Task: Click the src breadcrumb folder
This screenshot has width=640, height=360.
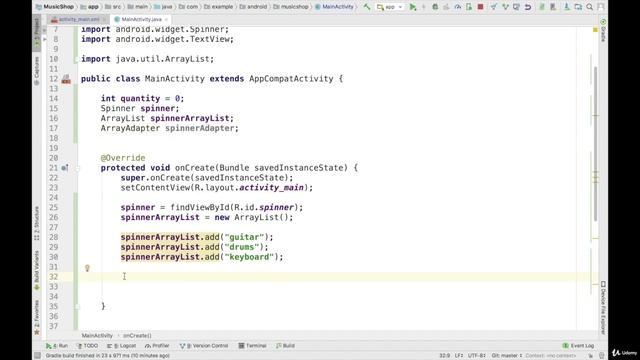Action: pos(113,7)
